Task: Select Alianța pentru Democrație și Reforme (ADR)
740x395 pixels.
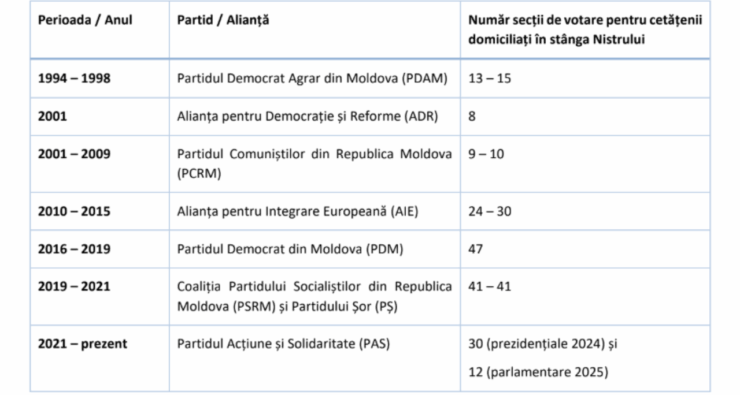Action: pos(307,117)
